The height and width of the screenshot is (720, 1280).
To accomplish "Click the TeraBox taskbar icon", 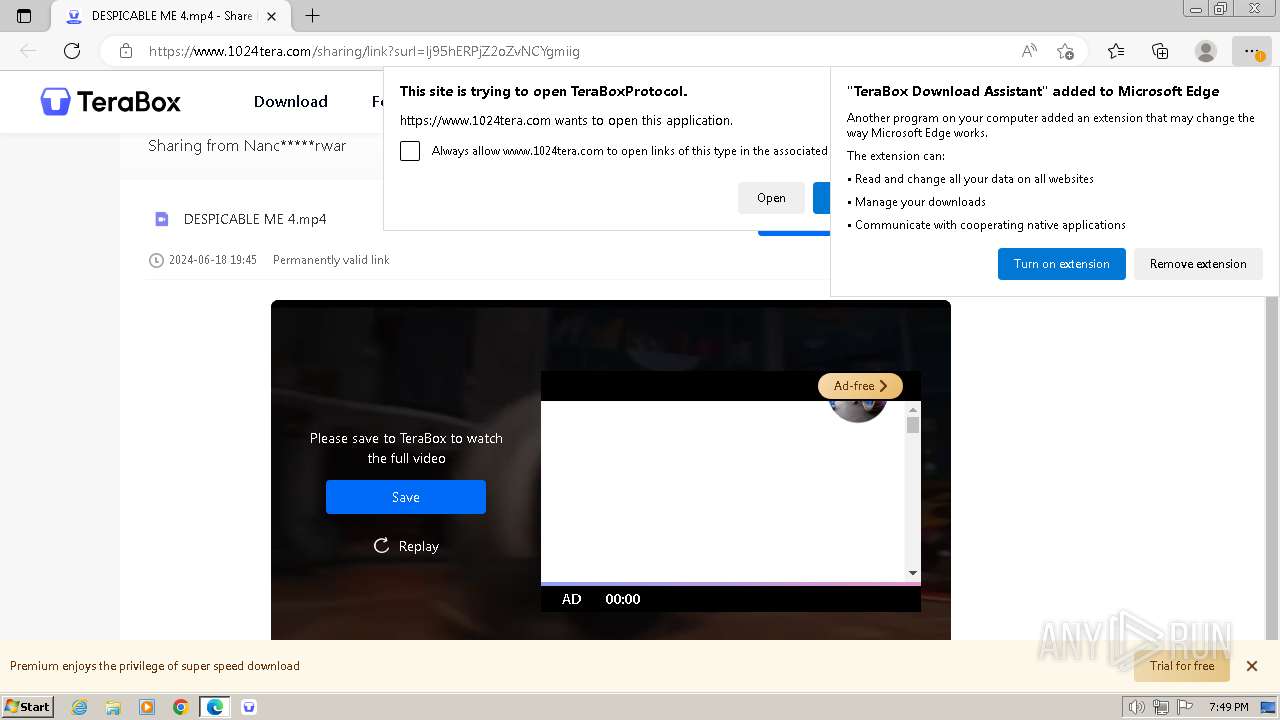I will pyautogui.click(x=249, y=707).
